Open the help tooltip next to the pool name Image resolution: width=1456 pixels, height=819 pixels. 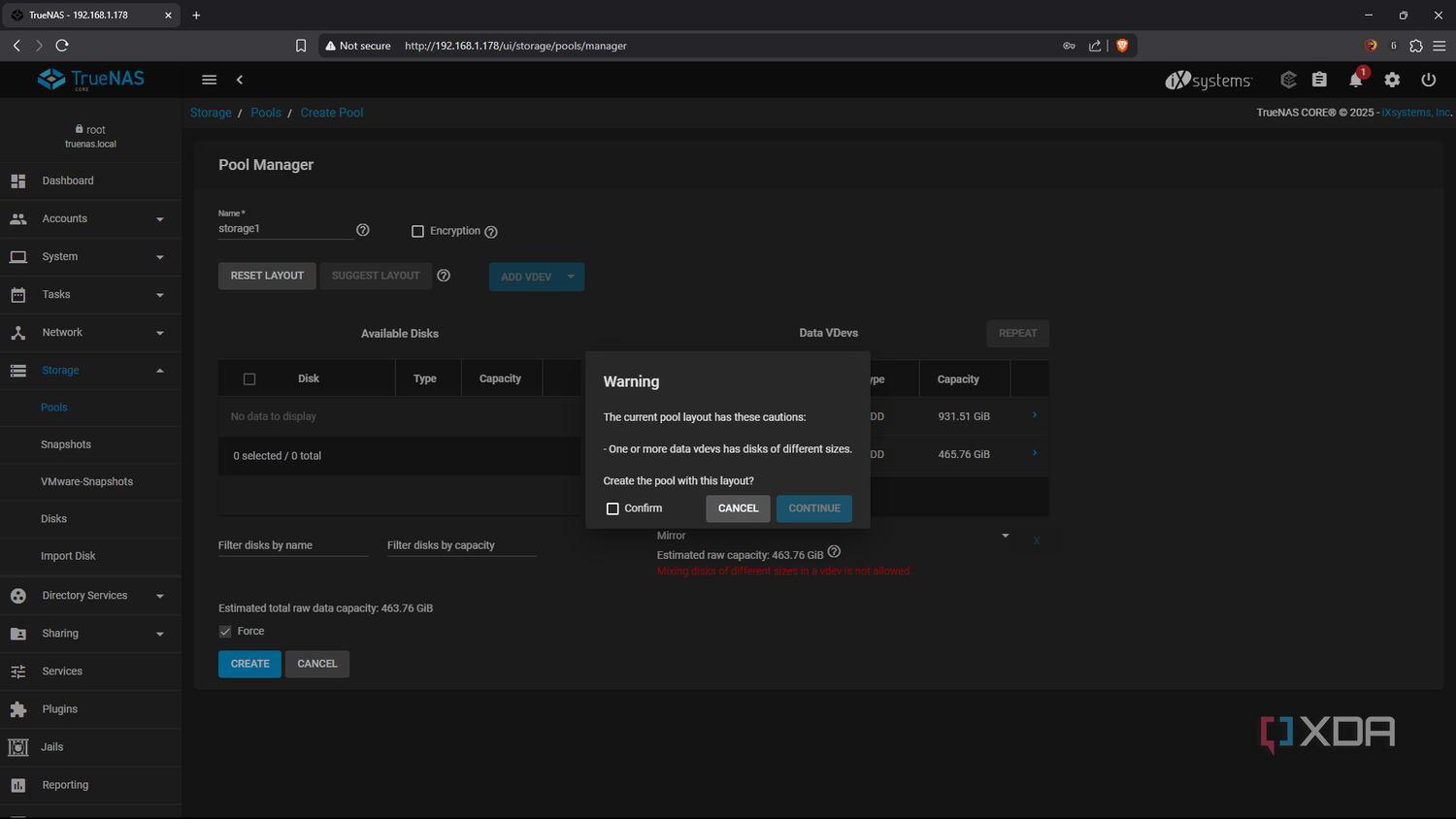pyautogui.click(x=363, y=230)
